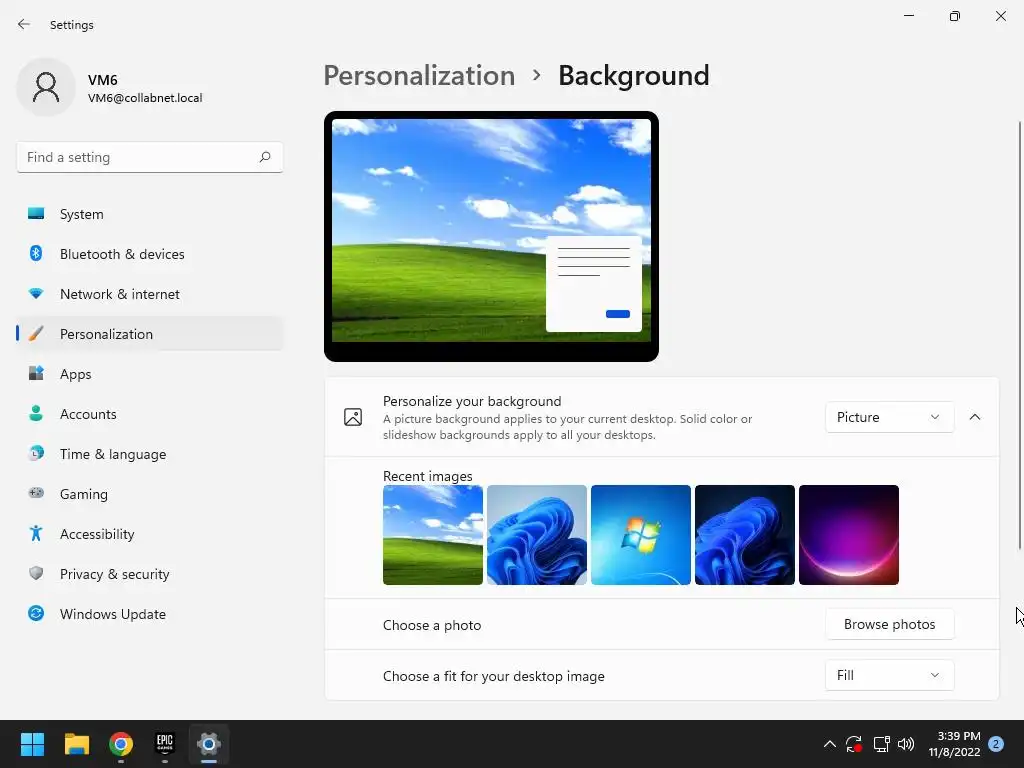The width and height of the screenshot is (1024, 768).
Task: Click the vertical scrollbar on the right
Action: pyautogui.click(x=1019, y=334)
